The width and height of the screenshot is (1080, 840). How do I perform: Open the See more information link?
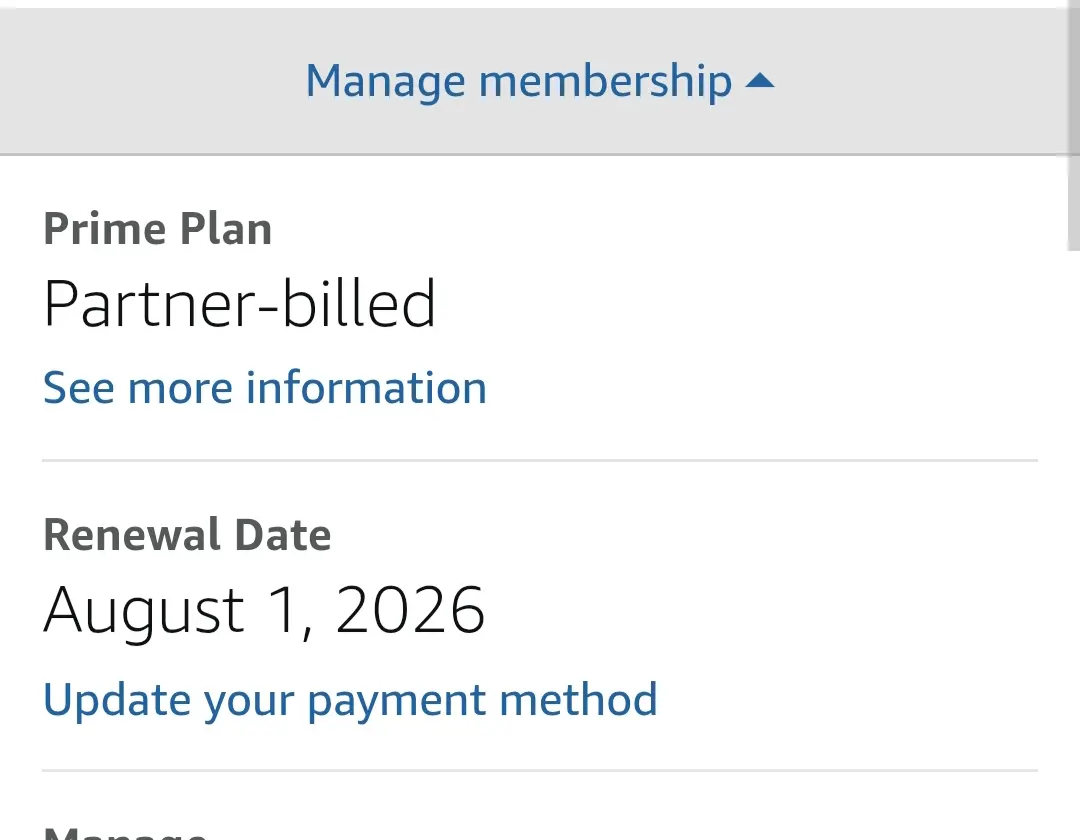click(x=265, y=388)
